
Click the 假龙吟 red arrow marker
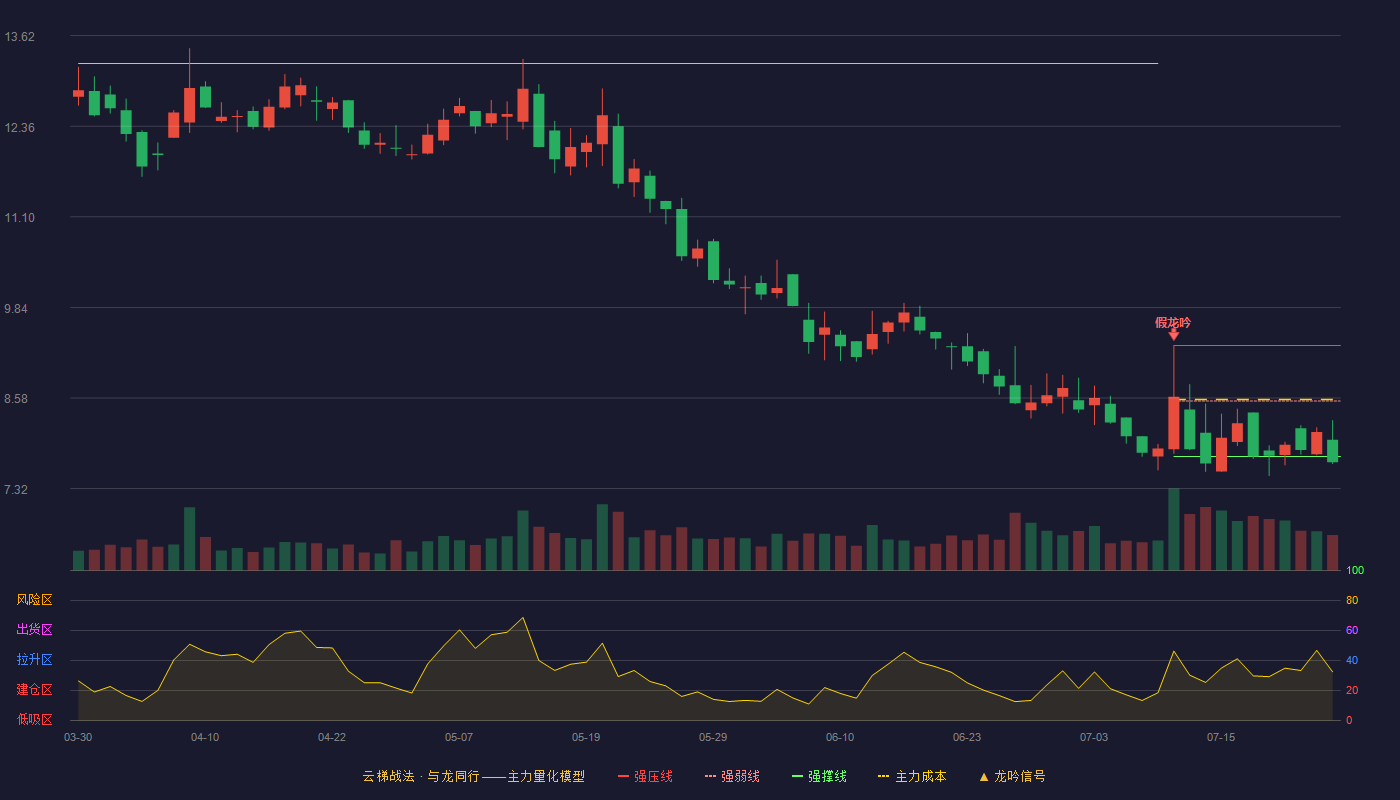click(1173, 335)
